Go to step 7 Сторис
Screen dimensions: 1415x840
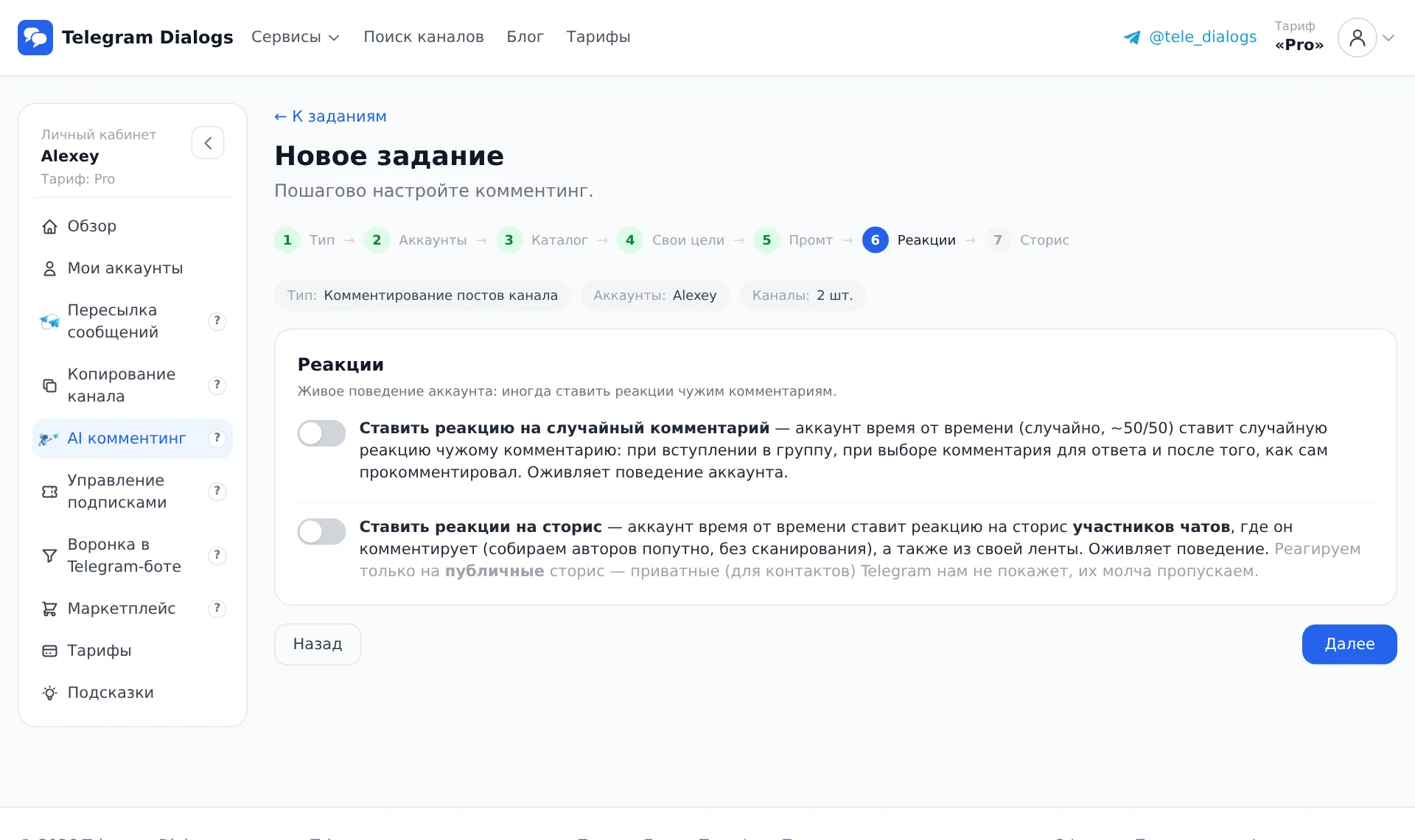click(x=1027, y=240)
